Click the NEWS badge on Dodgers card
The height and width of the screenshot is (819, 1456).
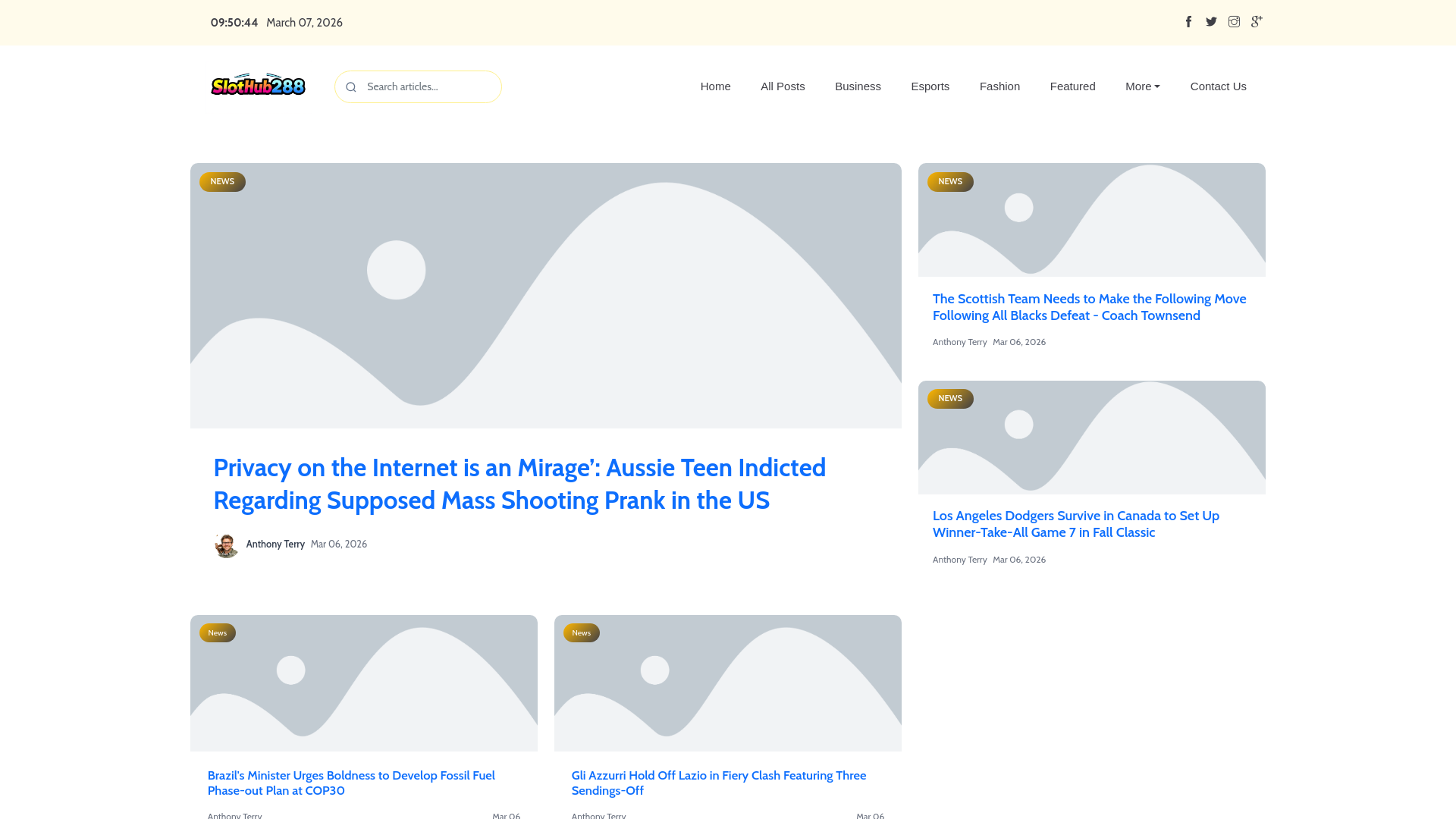[x=950, y=399]
